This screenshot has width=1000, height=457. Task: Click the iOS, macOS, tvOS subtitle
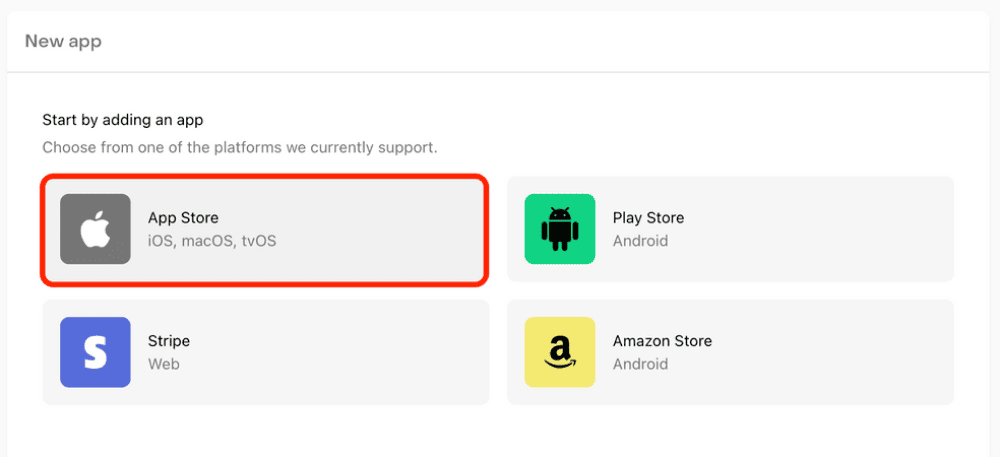click(x=212, y=241)
